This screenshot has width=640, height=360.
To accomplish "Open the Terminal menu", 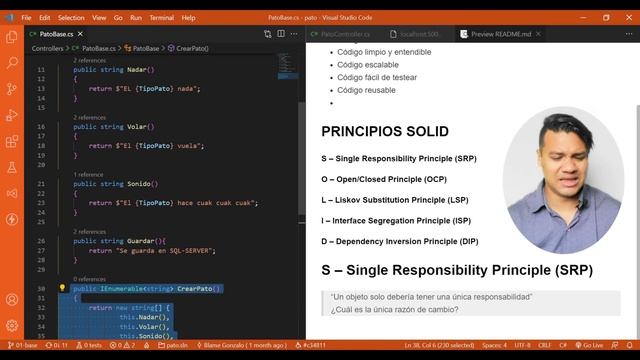I will click(162, 18).
